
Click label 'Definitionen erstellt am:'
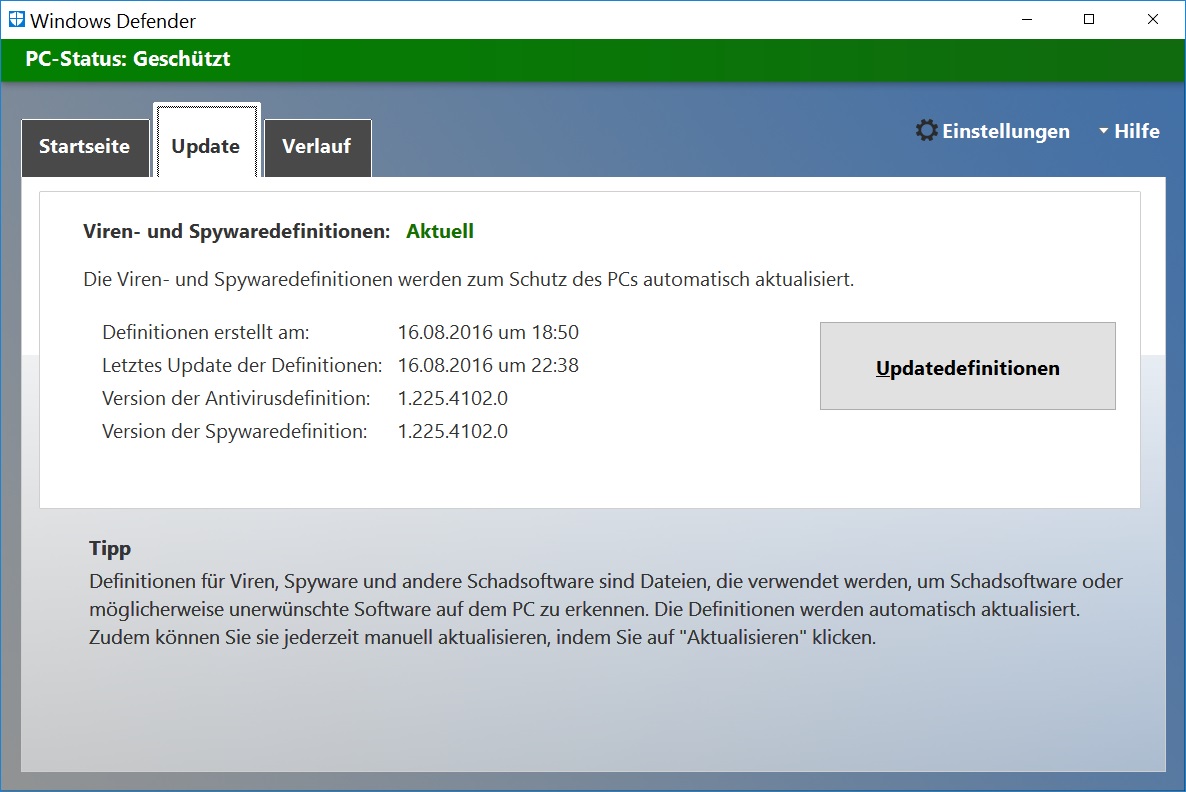(x=206, y=332)
